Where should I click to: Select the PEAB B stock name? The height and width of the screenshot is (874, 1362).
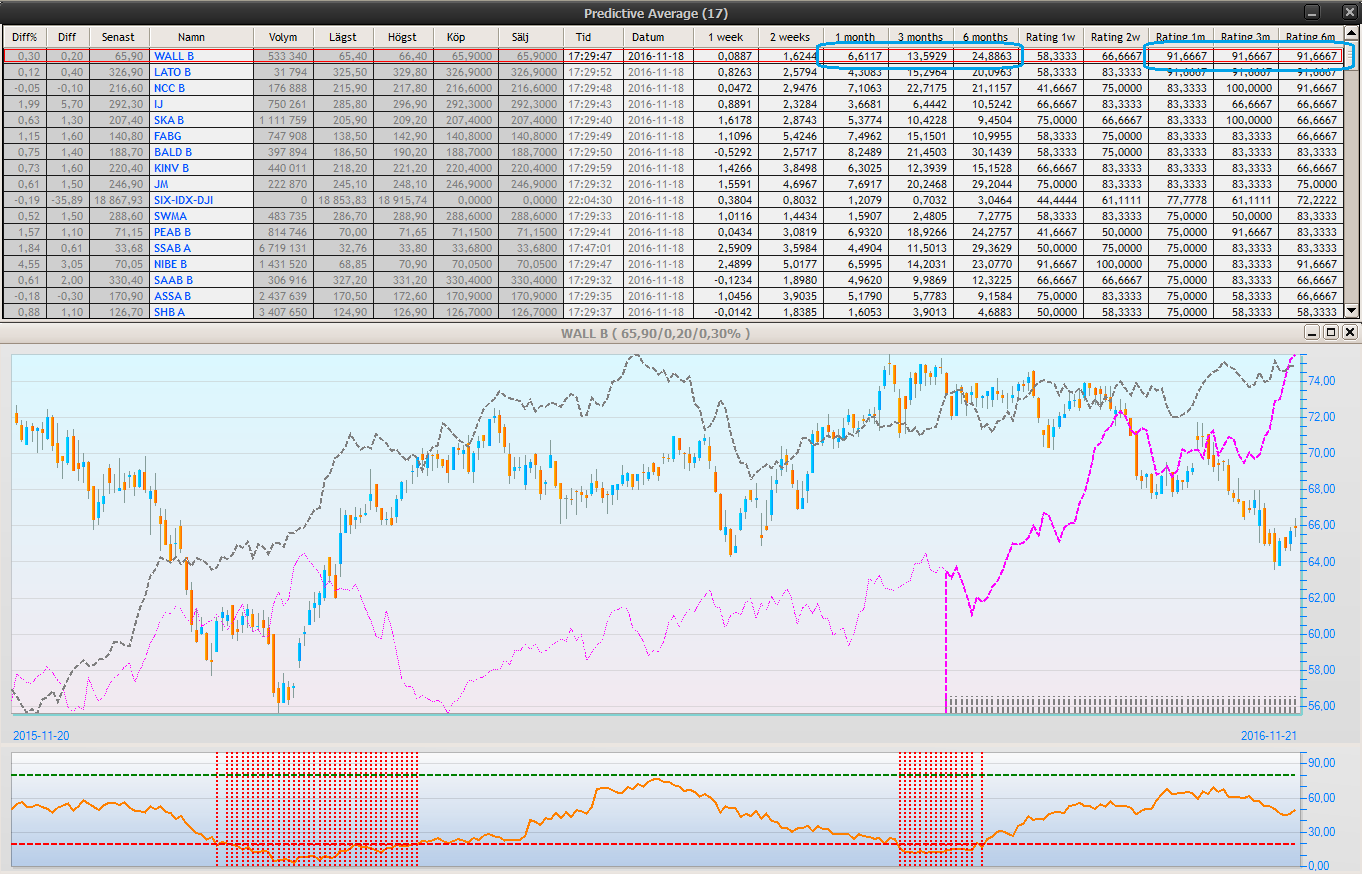(x=172, y=232)
